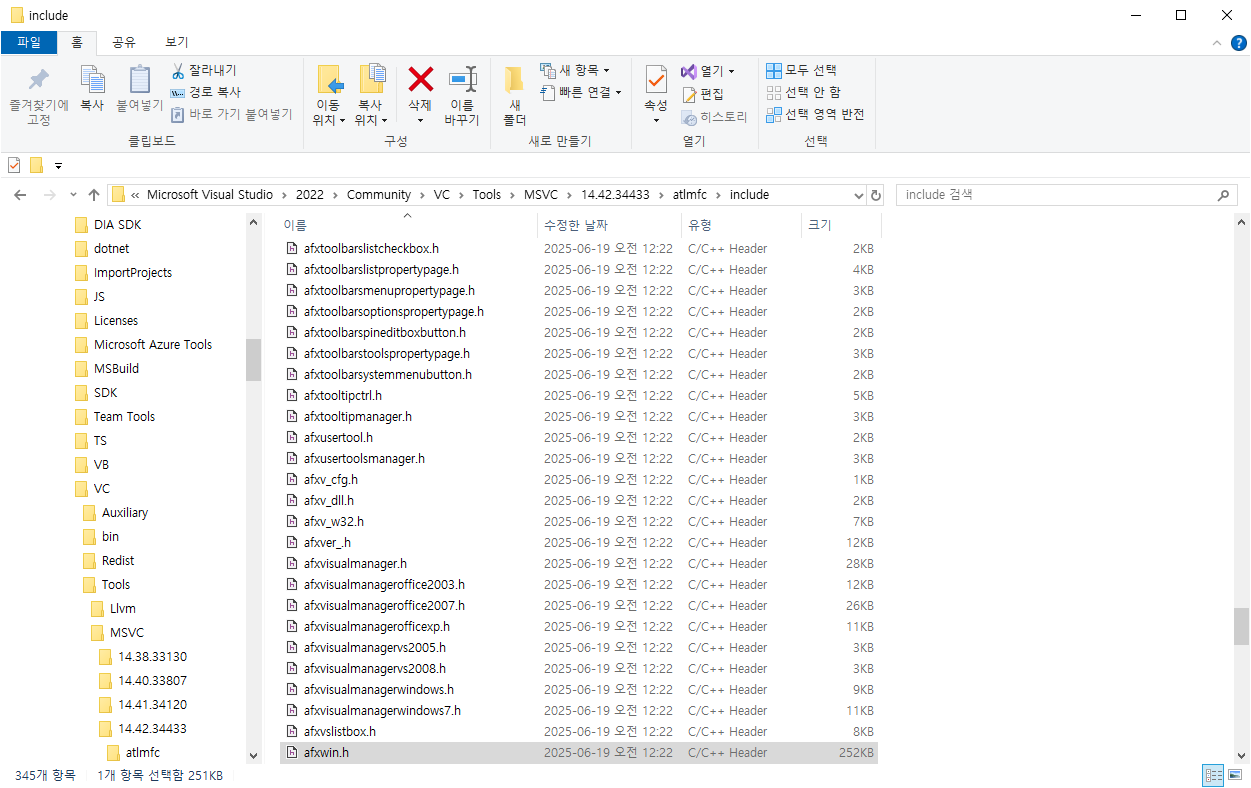This screenshot has width=1251, height=788.
Task: Select the Home ribbon tab
Action: 77,42
